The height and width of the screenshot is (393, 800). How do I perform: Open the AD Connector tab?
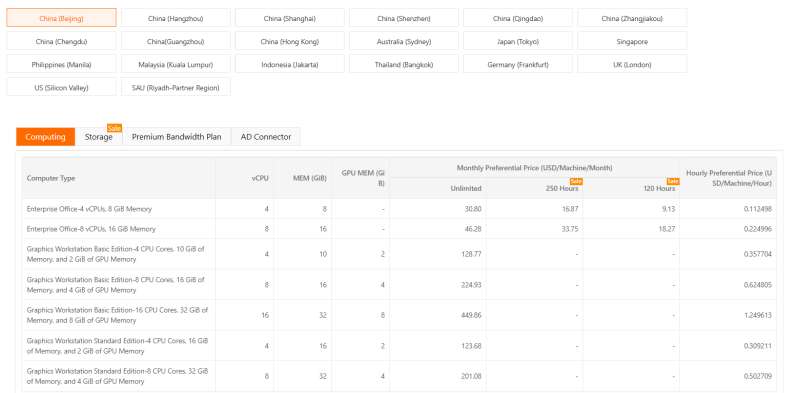point(266,137)
